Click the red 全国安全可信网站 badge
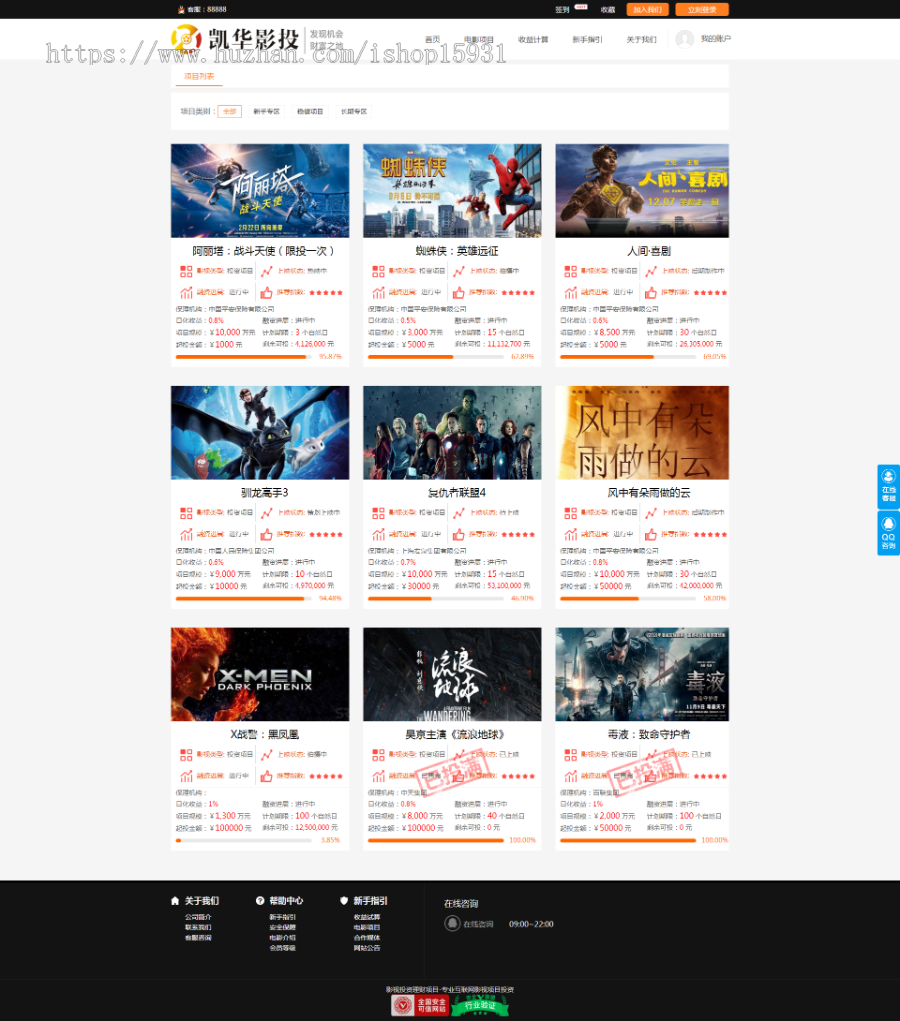This screenshot has width=900, height=1021. point(419,1005)
